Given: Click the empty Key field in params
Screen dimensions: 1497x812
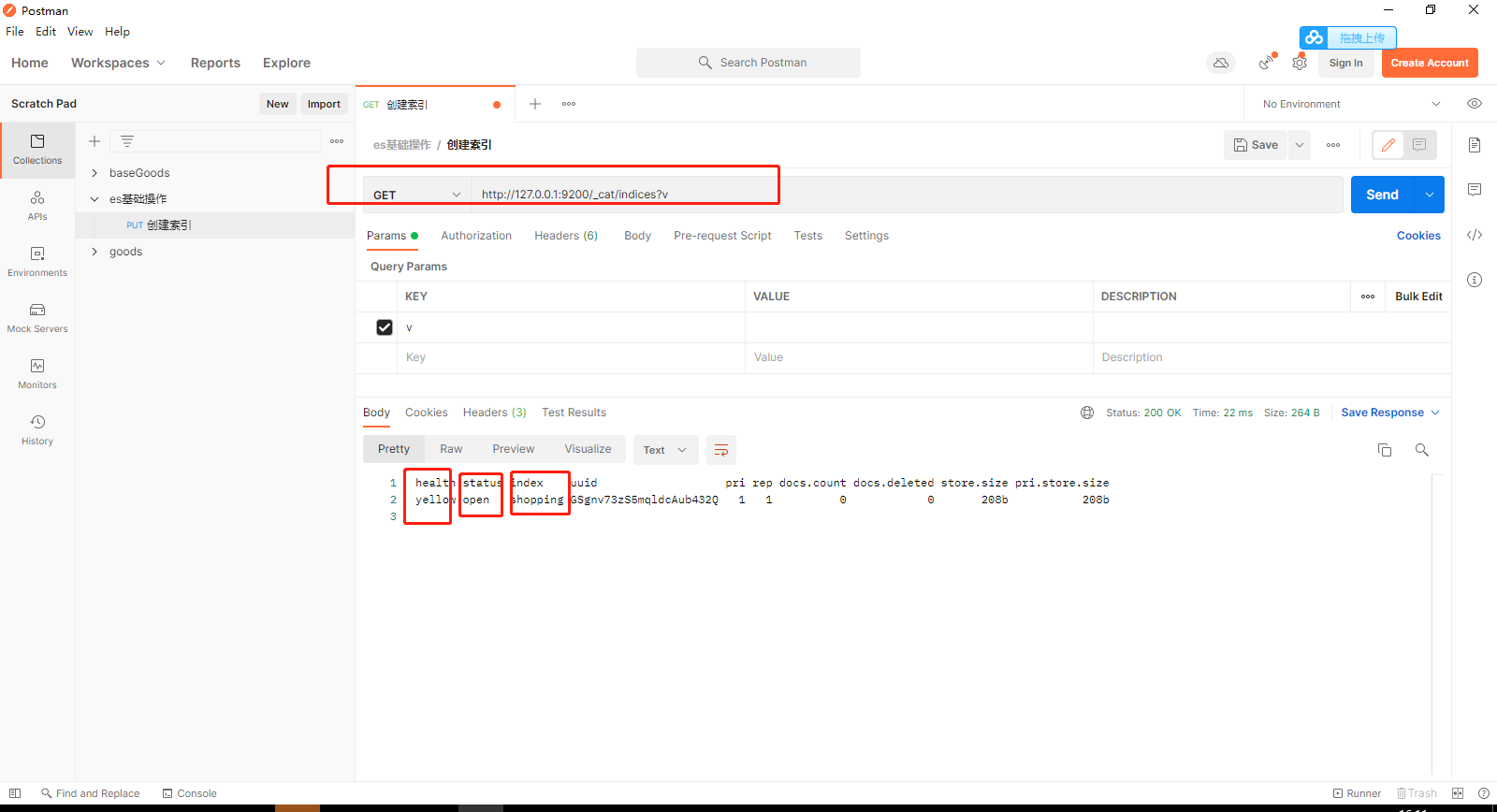Looking at the screenshot, I should pos(571,357).
